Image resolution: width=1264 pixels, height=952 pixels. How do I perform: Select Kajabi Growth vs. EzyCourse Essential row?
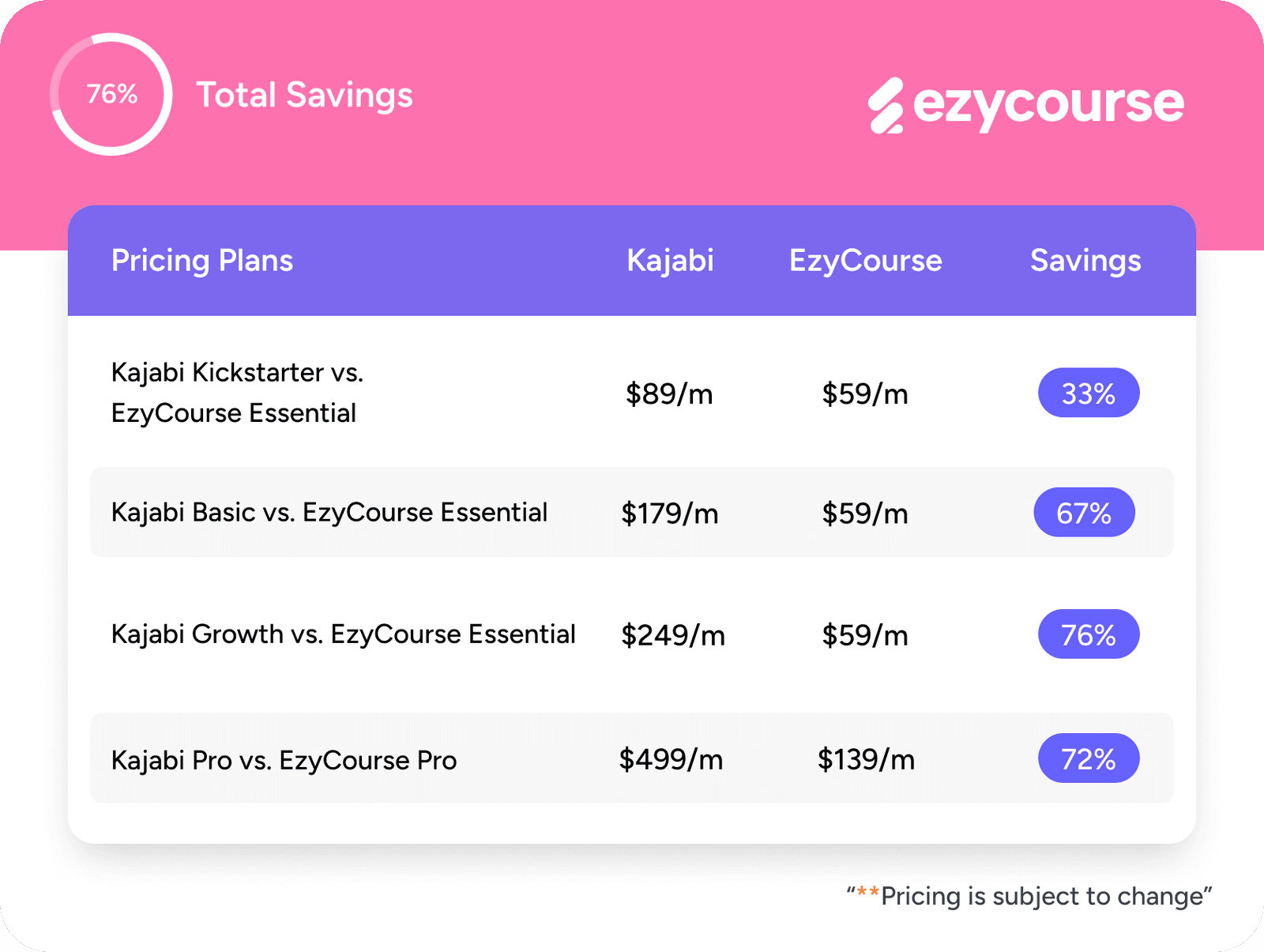pos(343,634)
